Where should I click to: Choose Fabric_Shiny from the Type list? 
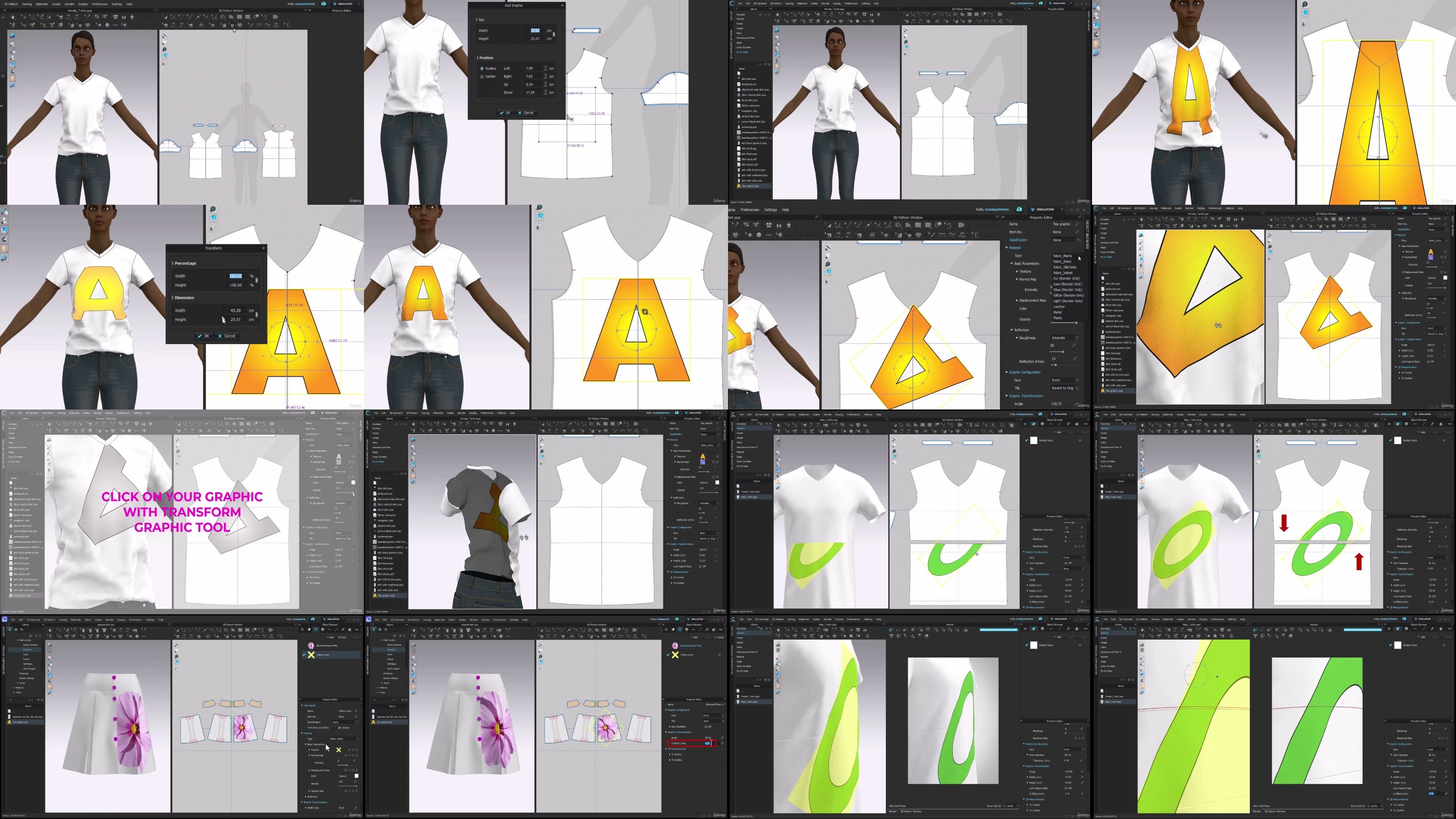(1062, 262)
